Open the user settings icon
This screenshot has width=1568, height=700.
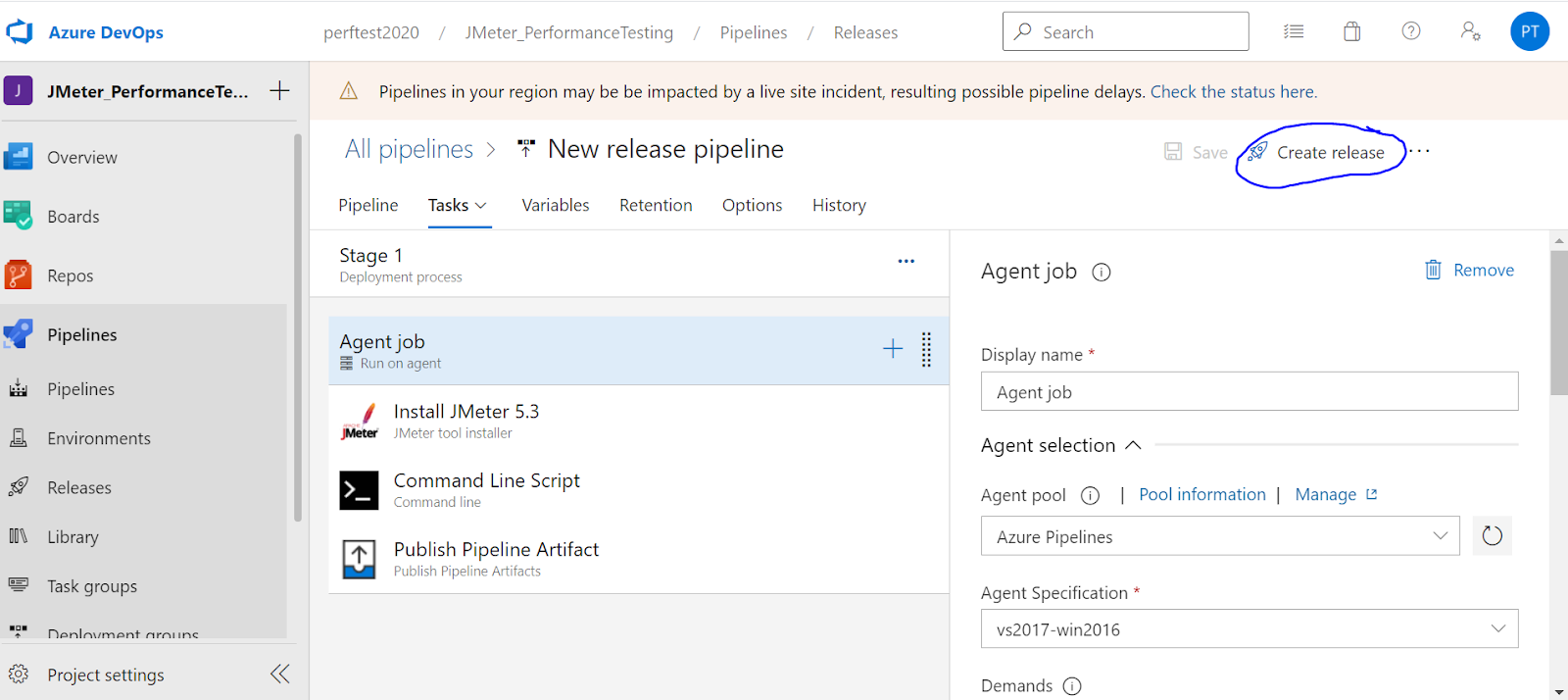tap(1470, 31)
